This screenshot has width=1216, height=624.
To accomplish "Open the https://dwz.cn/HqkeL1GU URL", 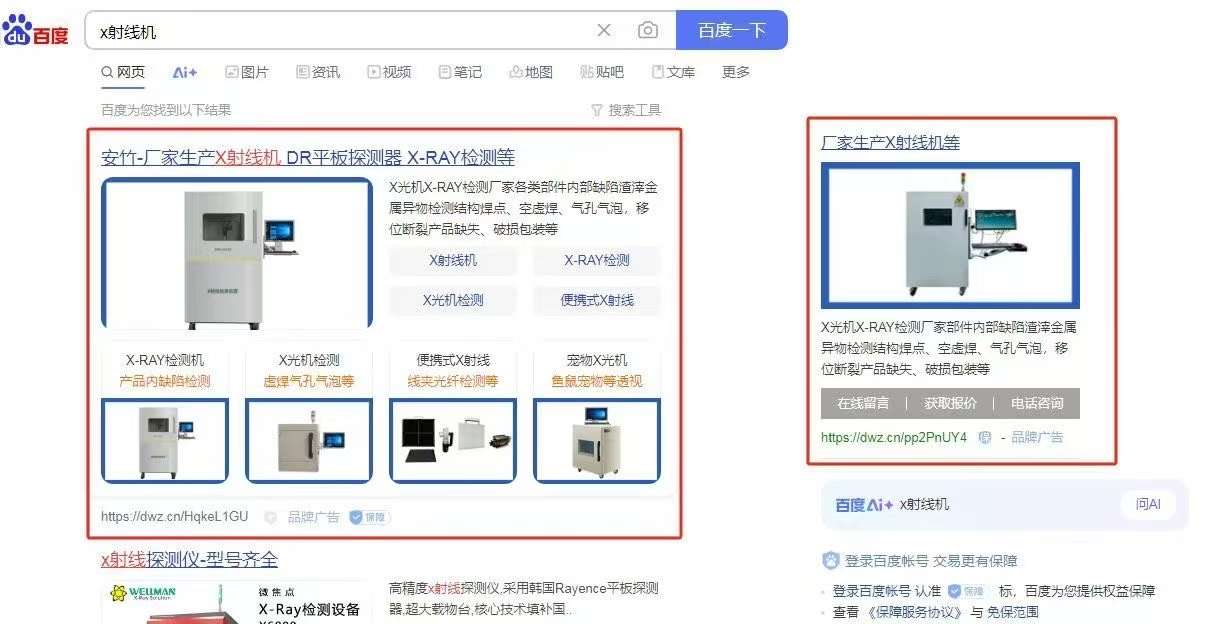I will (174, 517).
